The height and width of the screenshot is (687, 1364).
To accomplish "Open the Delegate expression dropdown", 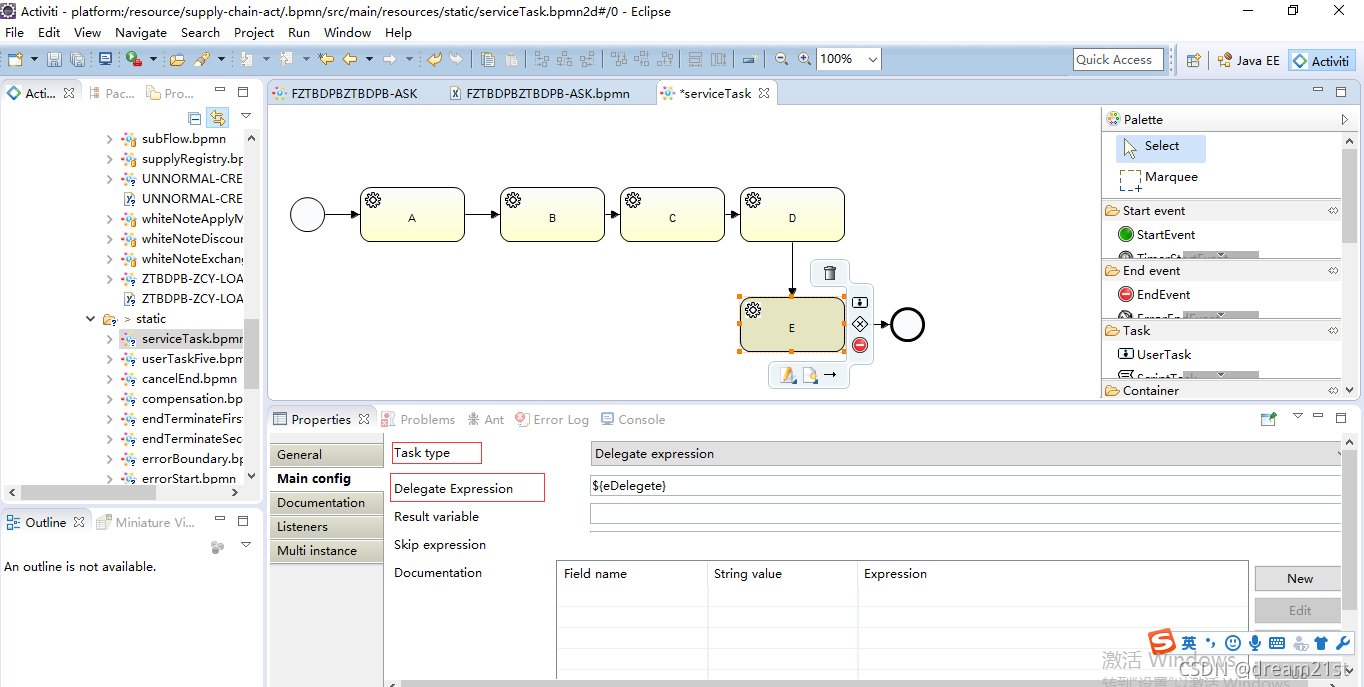I will pos(1339,453).
